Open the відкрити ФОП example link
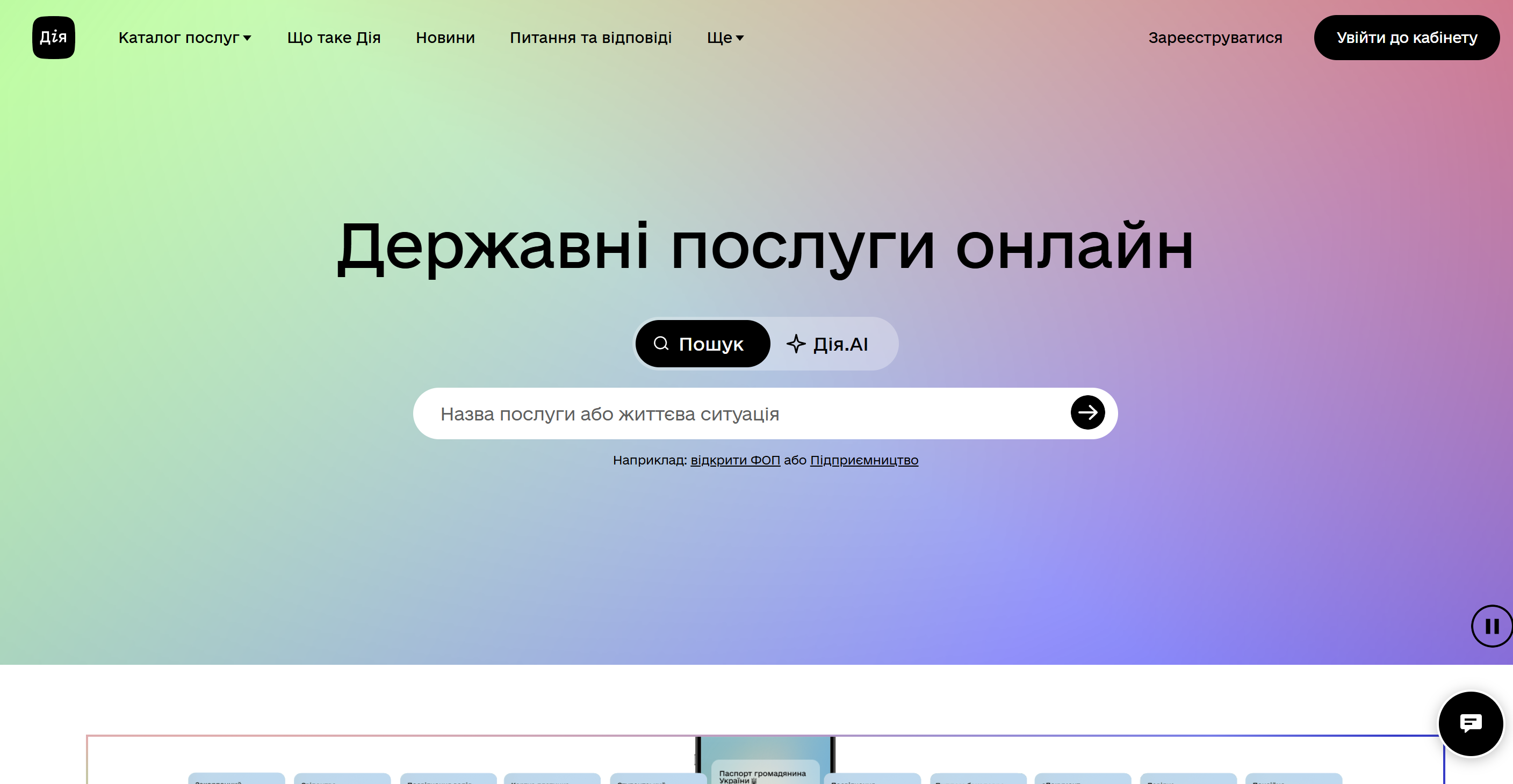Image resolution: width=1513 pixels, height=784 pixels. pos(735,460)
